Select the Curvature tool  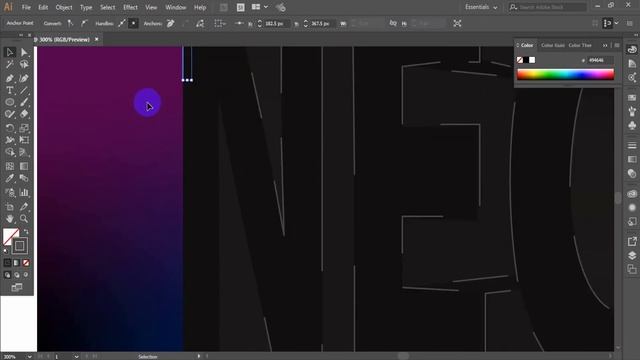[x=24, y=78]
